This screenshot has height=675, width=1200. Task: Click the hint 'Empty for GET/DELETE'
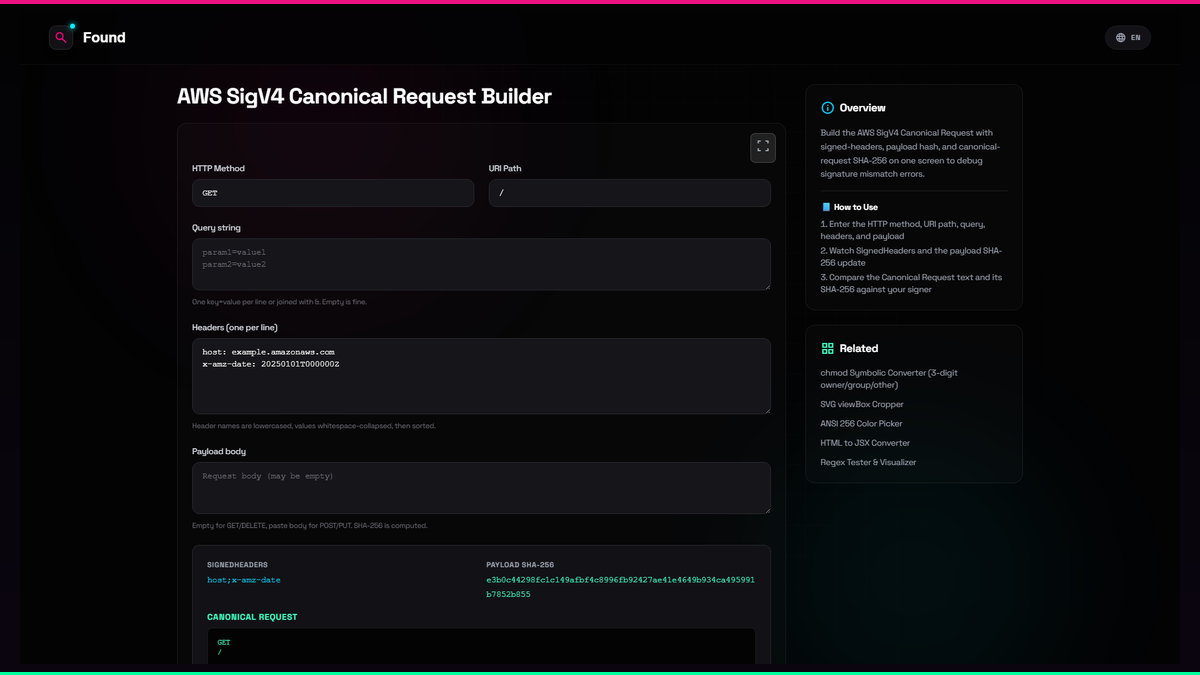[309, 526]
